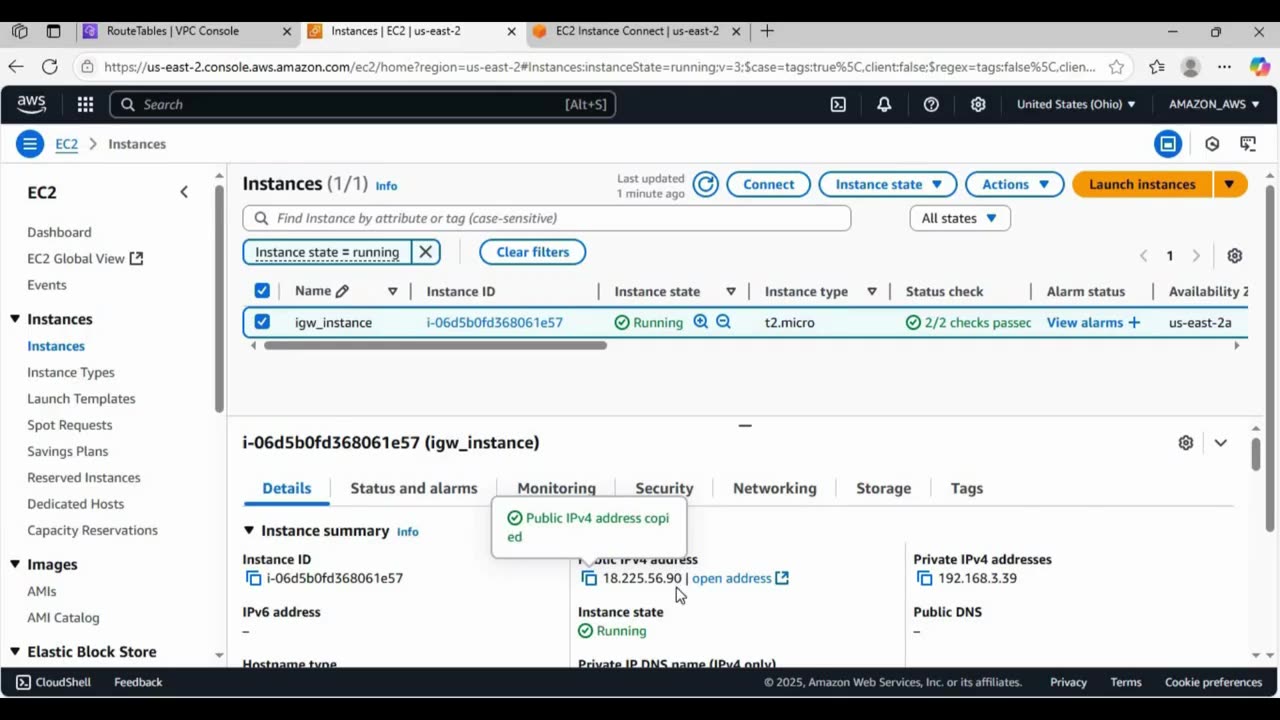This screenshot has width=1280, height=720.
Task: Collapse Elastic Block Store sidebar section
Action: coord(15,651)
